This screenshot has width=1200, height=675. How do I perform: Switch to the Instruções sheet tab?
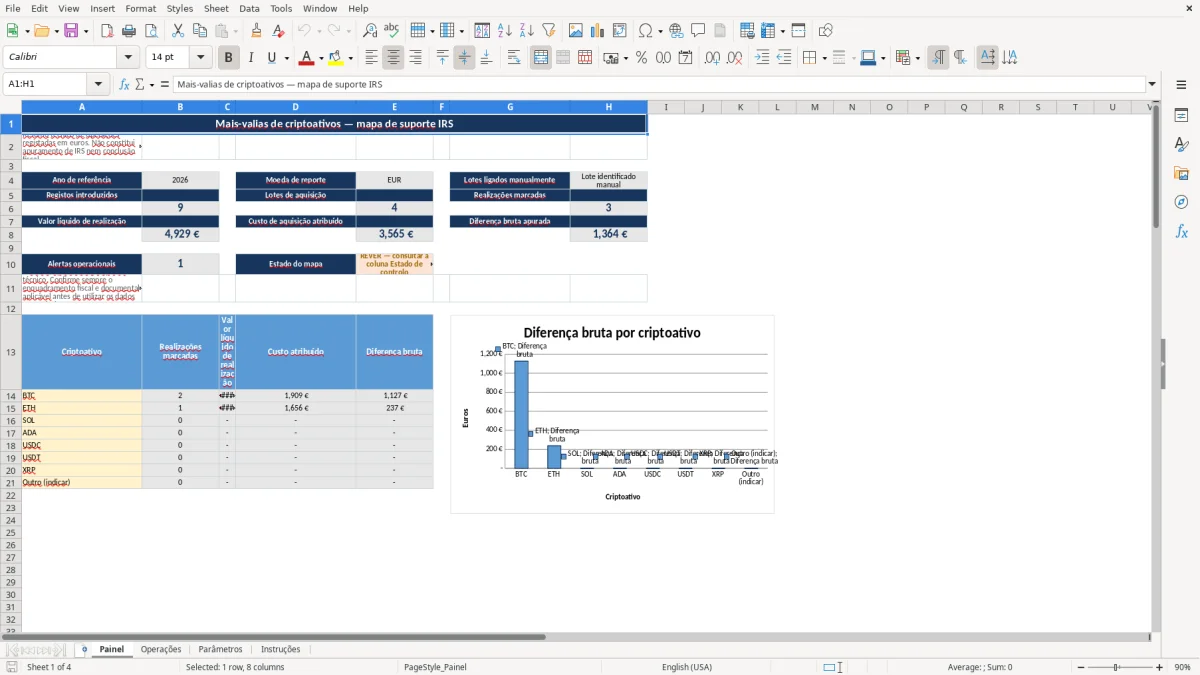click(x=281, y=649)
